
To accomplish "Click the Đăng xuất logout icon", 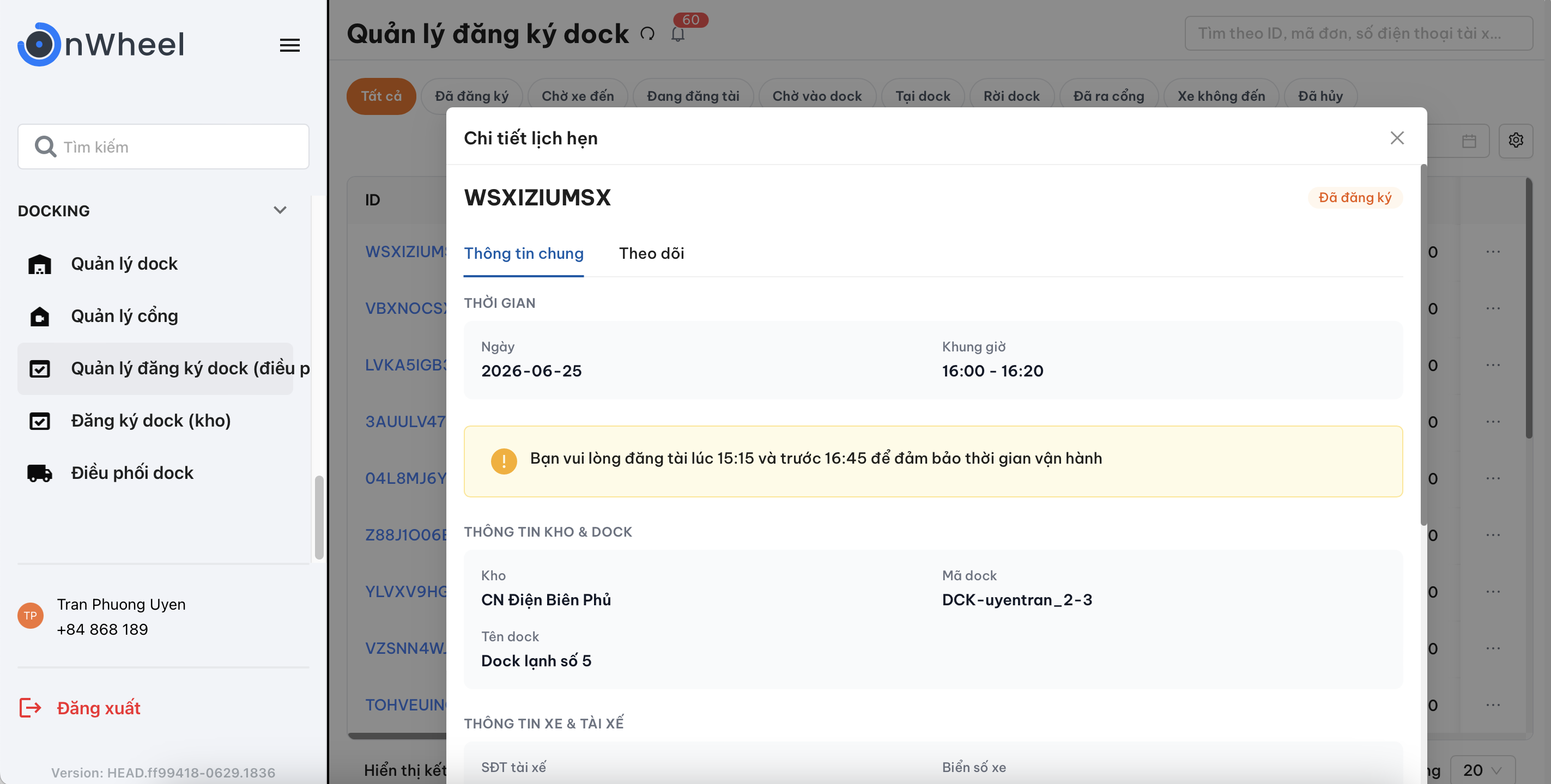I will 30,708.
